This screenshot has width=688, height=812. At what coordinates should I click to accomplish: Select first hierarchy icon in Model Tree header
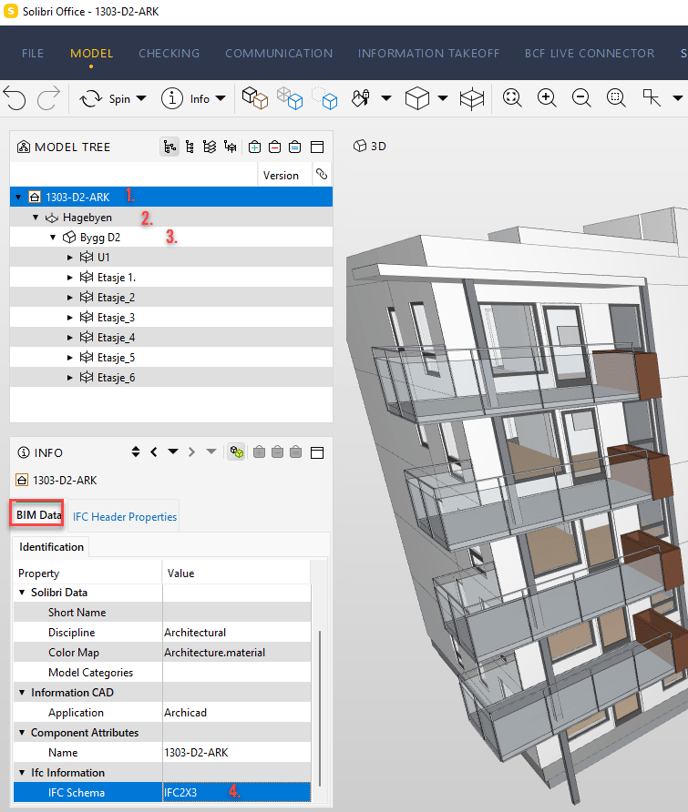point(169,147)
